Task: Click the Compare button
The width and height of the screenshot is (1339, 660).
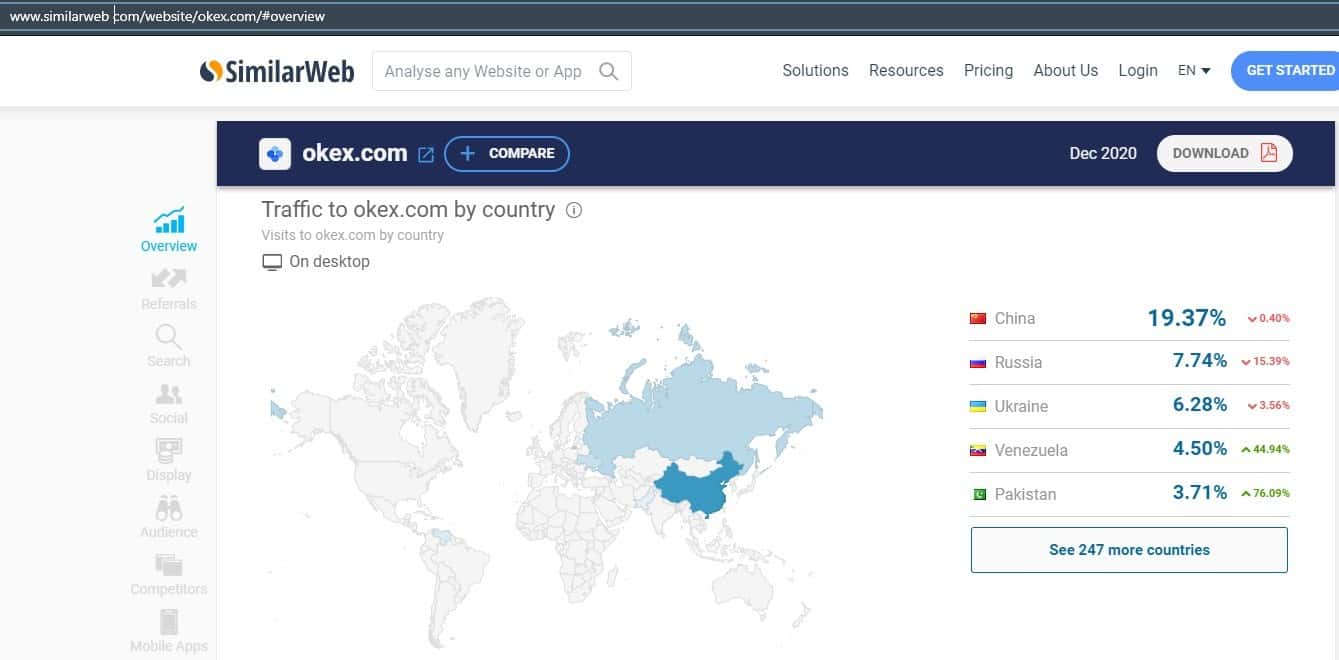Action: pos(507,154)
